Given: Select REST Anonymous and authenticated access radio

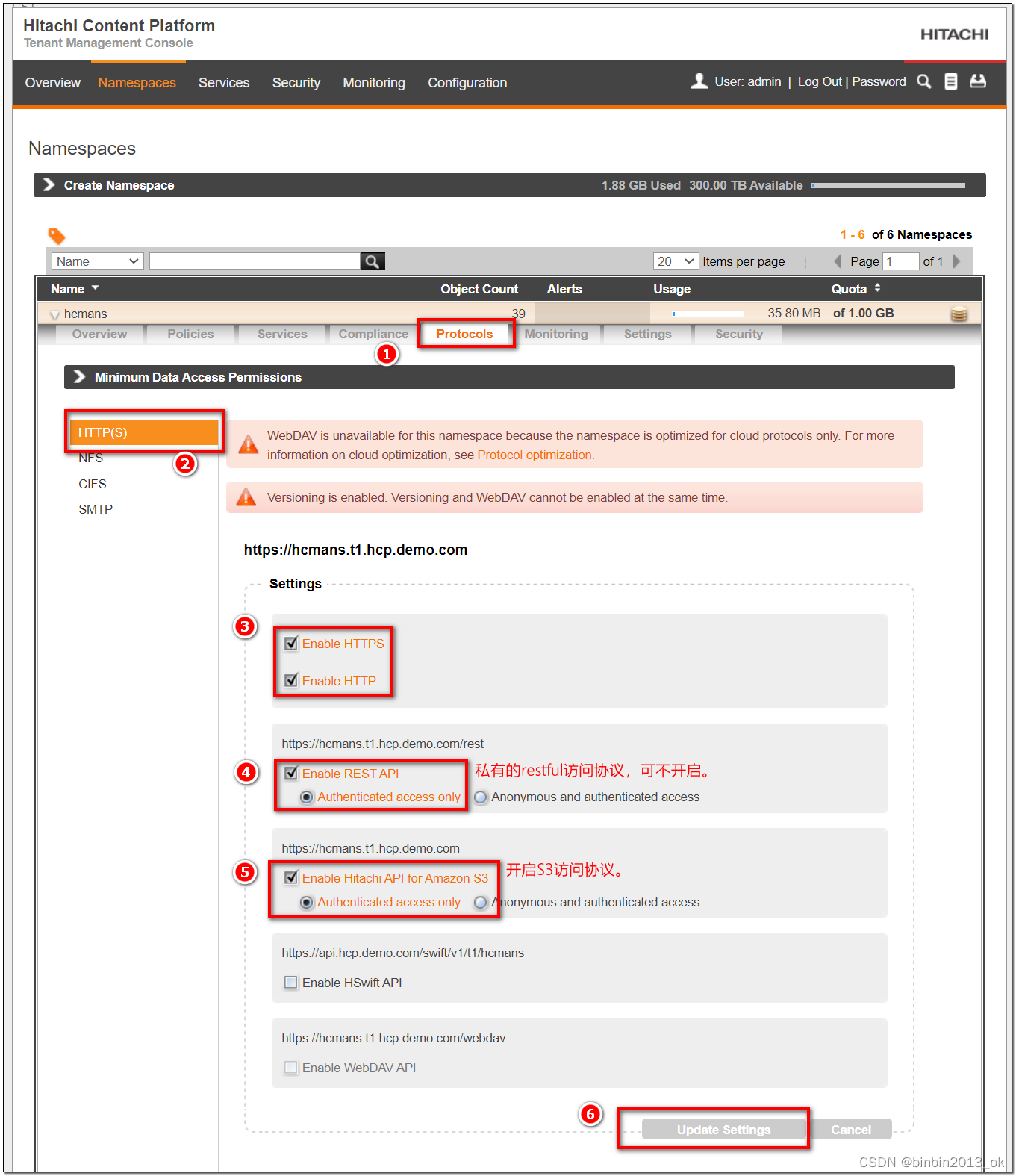Looking at the screenshot, I should tap(481, 797).
